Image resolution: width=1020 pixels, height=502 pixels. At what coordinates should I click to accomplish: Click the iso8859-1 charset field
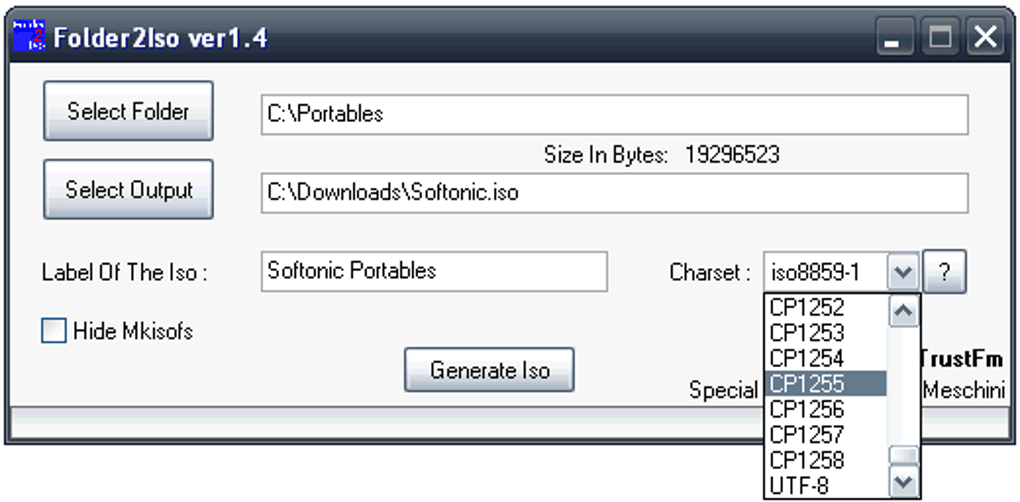[826, 272]
